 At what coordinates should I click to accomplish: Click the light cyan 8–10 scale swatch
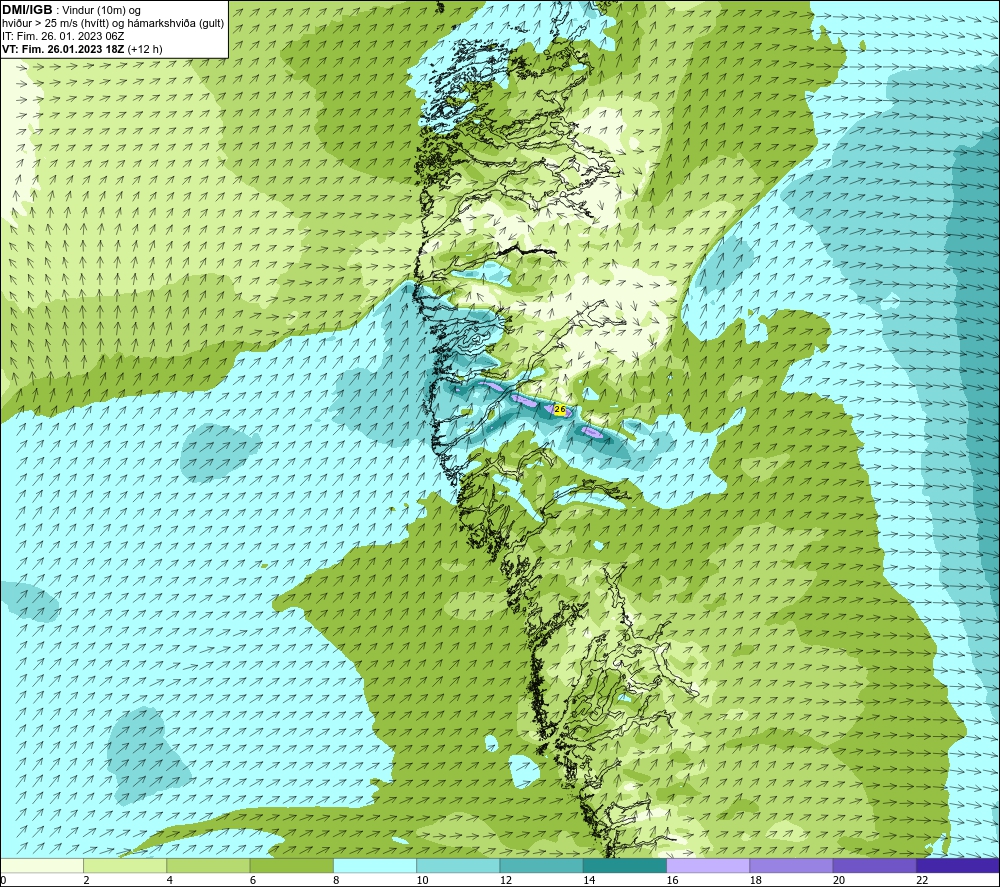(x=375, y=865)
